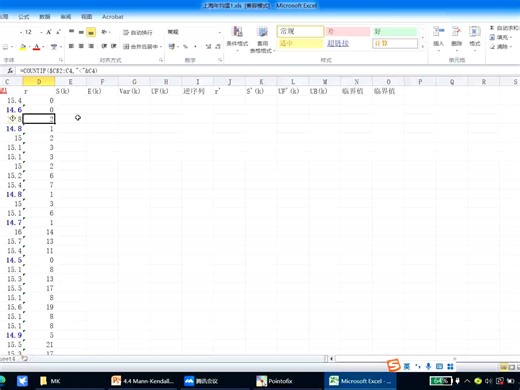Select 常规 cell style
The height and width of the screenshot is (390, 520).
(300, 31)
